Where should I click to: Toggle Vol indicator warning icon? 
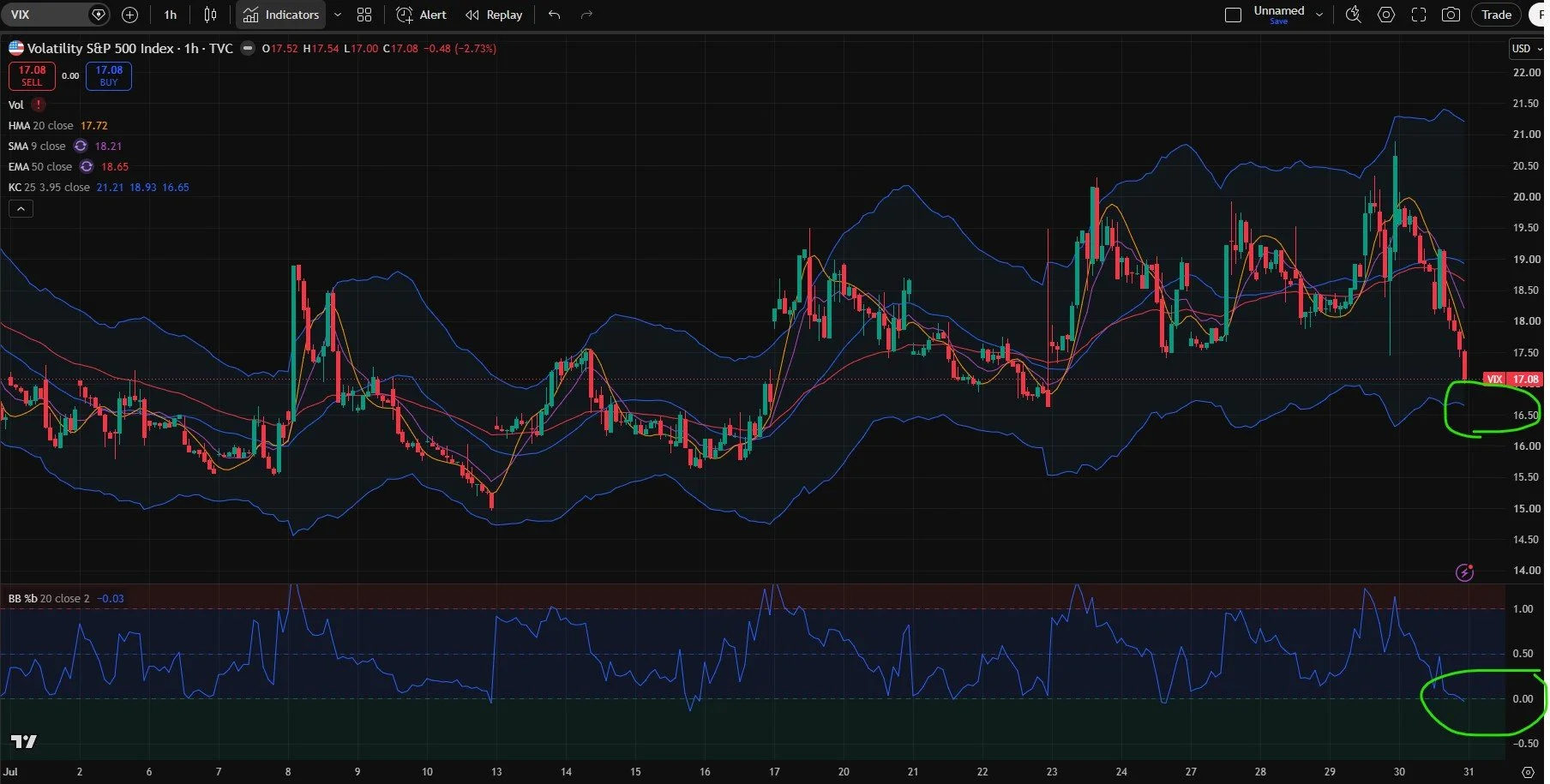tap(39, 105)
